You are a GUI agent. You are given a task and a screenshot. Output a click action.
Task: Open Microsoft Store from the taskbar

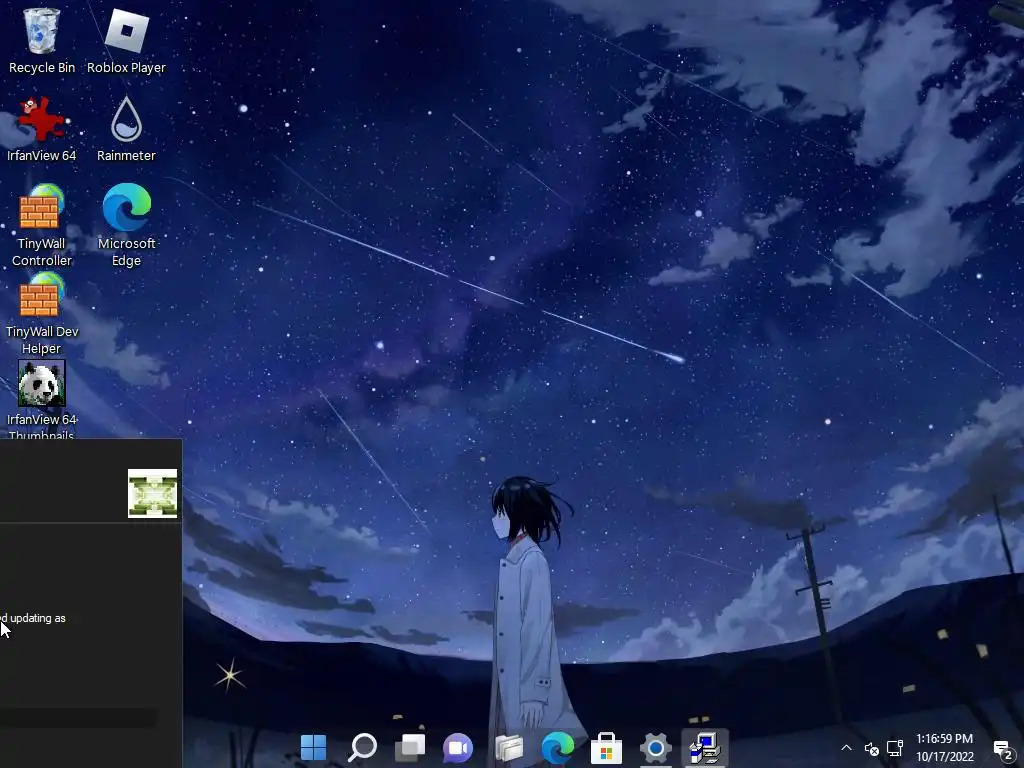[606, 748]
